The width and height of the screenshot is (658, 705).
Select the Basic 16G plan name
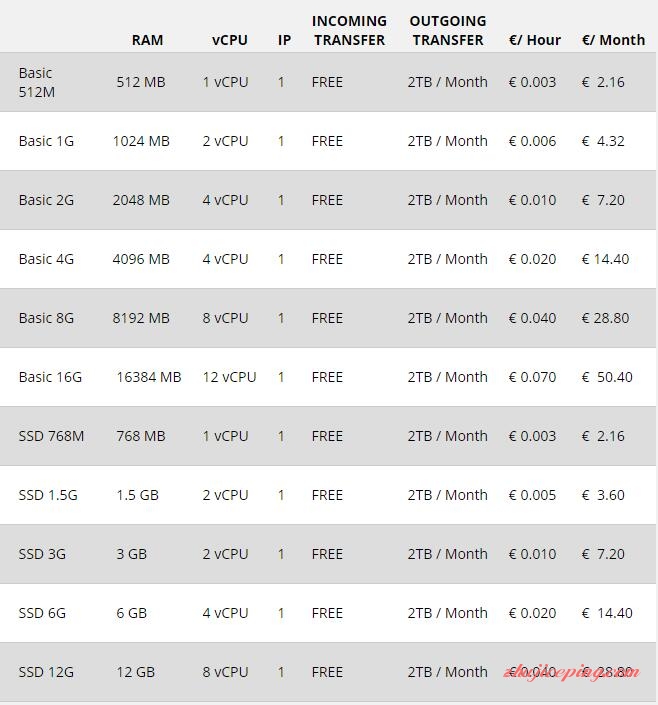[x=50, y=377]
